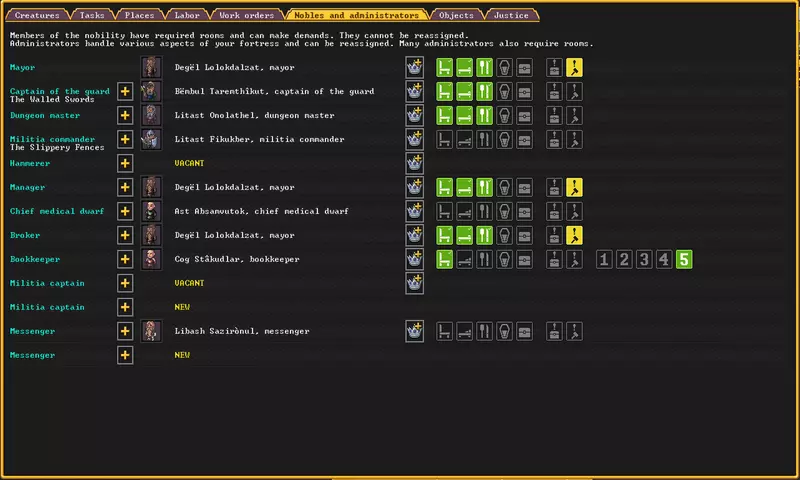
Task: Open the Creatures tab
Action: click(37, 15)
